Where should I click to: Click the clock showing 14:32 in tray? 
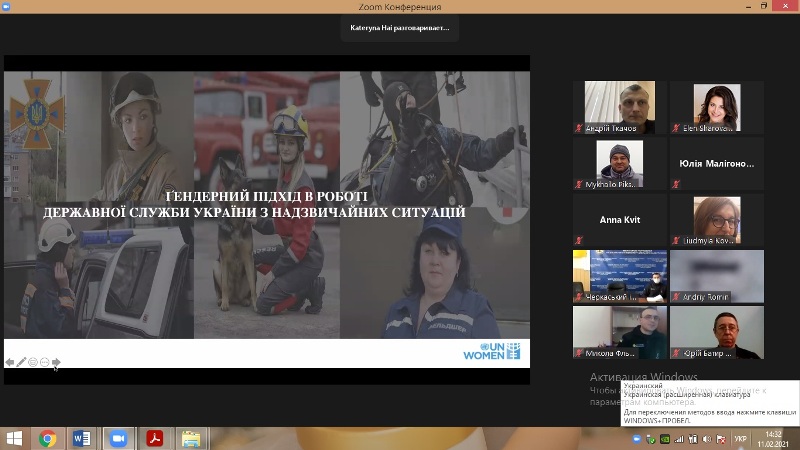(773, 438)
